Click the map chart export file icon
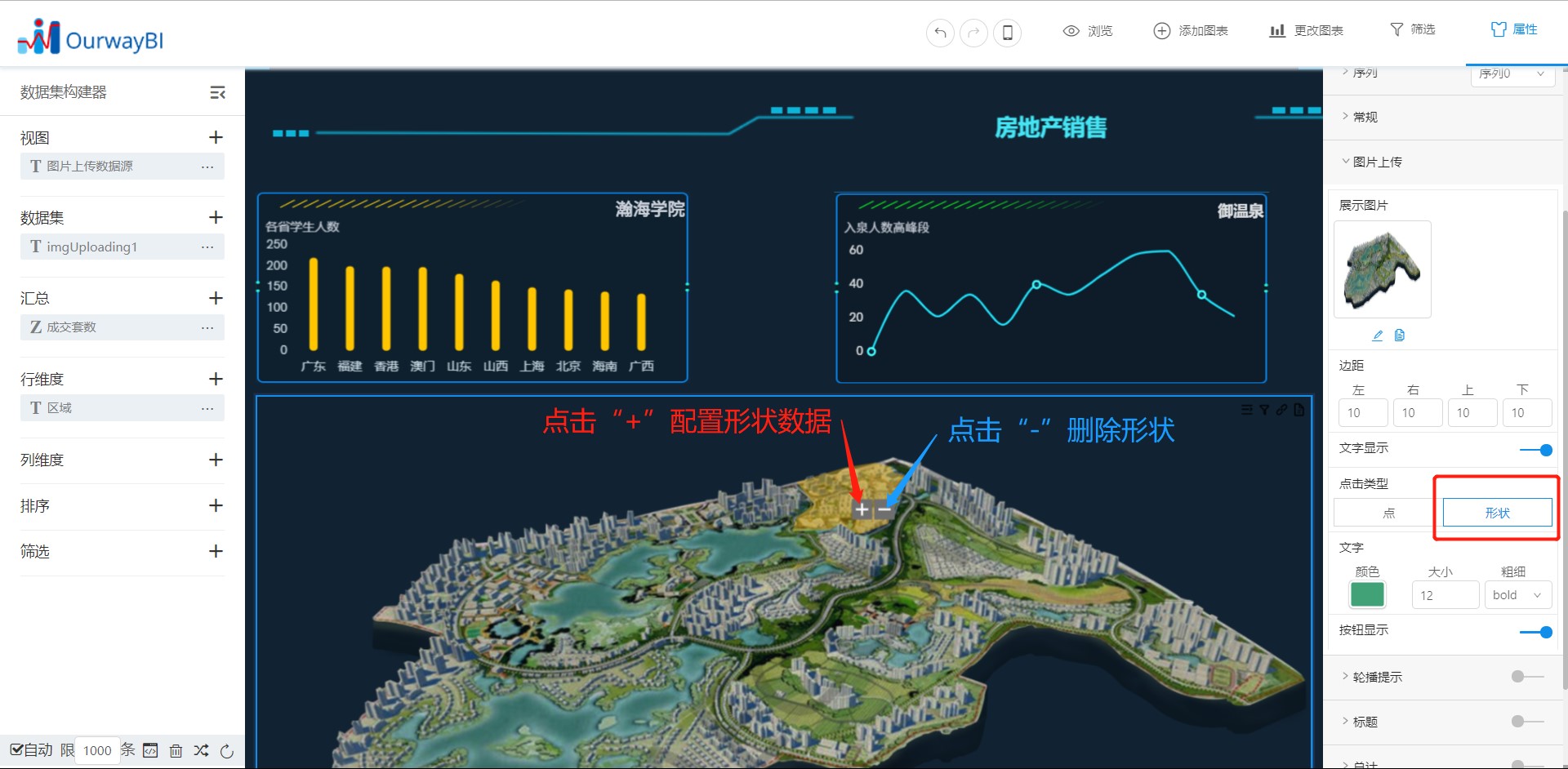Screen dimensions: 1568x769 click(1299, 410)
